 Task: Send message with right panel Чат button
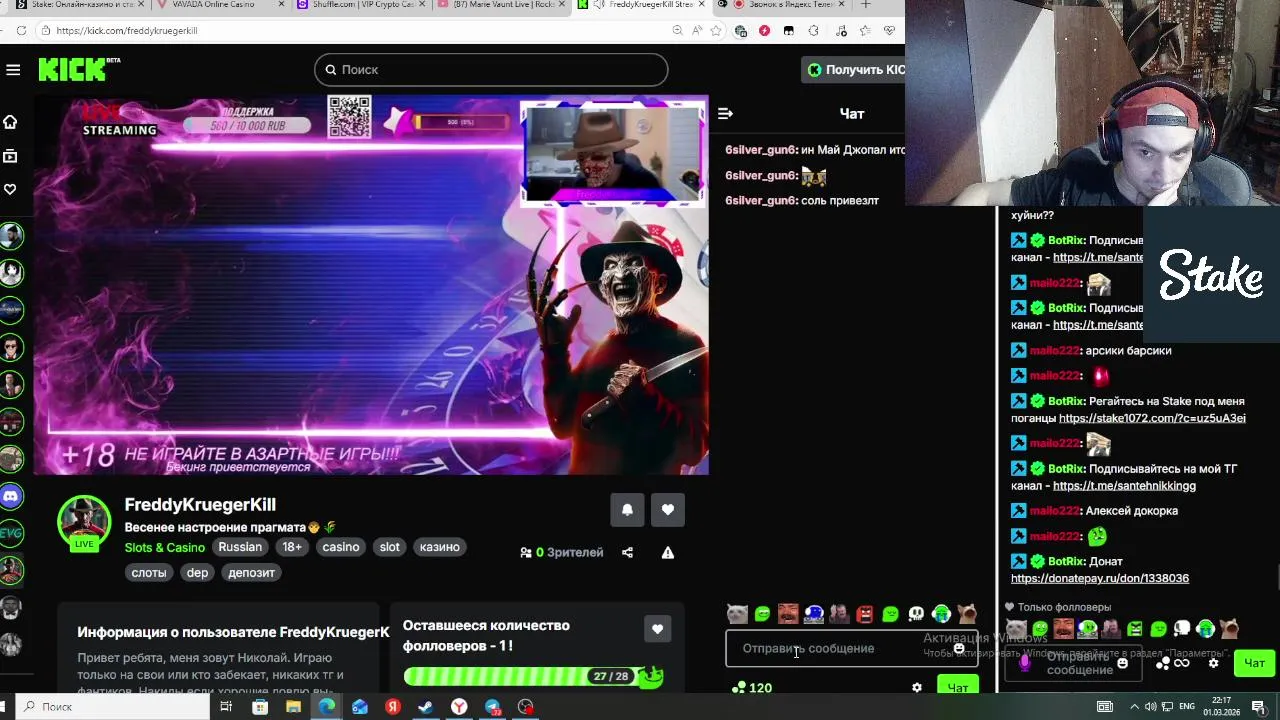tap(1254, 663)
